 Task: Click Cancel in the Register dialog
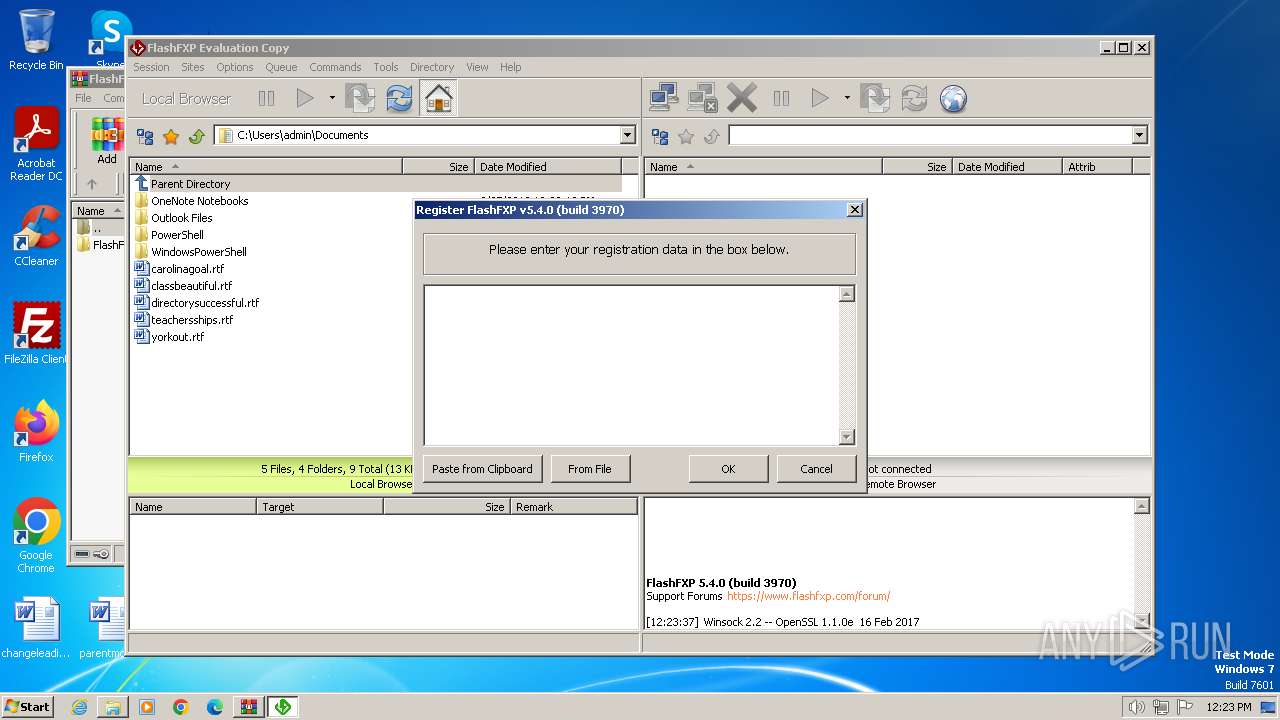[x=816, y=469]
